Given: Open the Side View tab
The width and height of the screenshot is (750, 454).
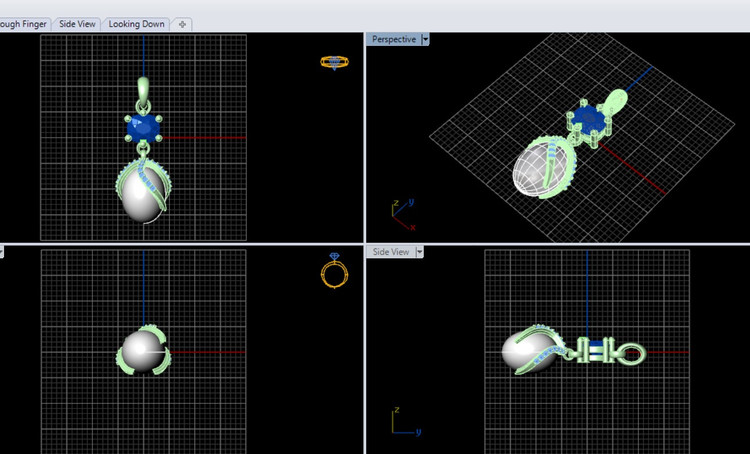Looking at the screenshot, I should pyautogui.click(x=76, y=24).
